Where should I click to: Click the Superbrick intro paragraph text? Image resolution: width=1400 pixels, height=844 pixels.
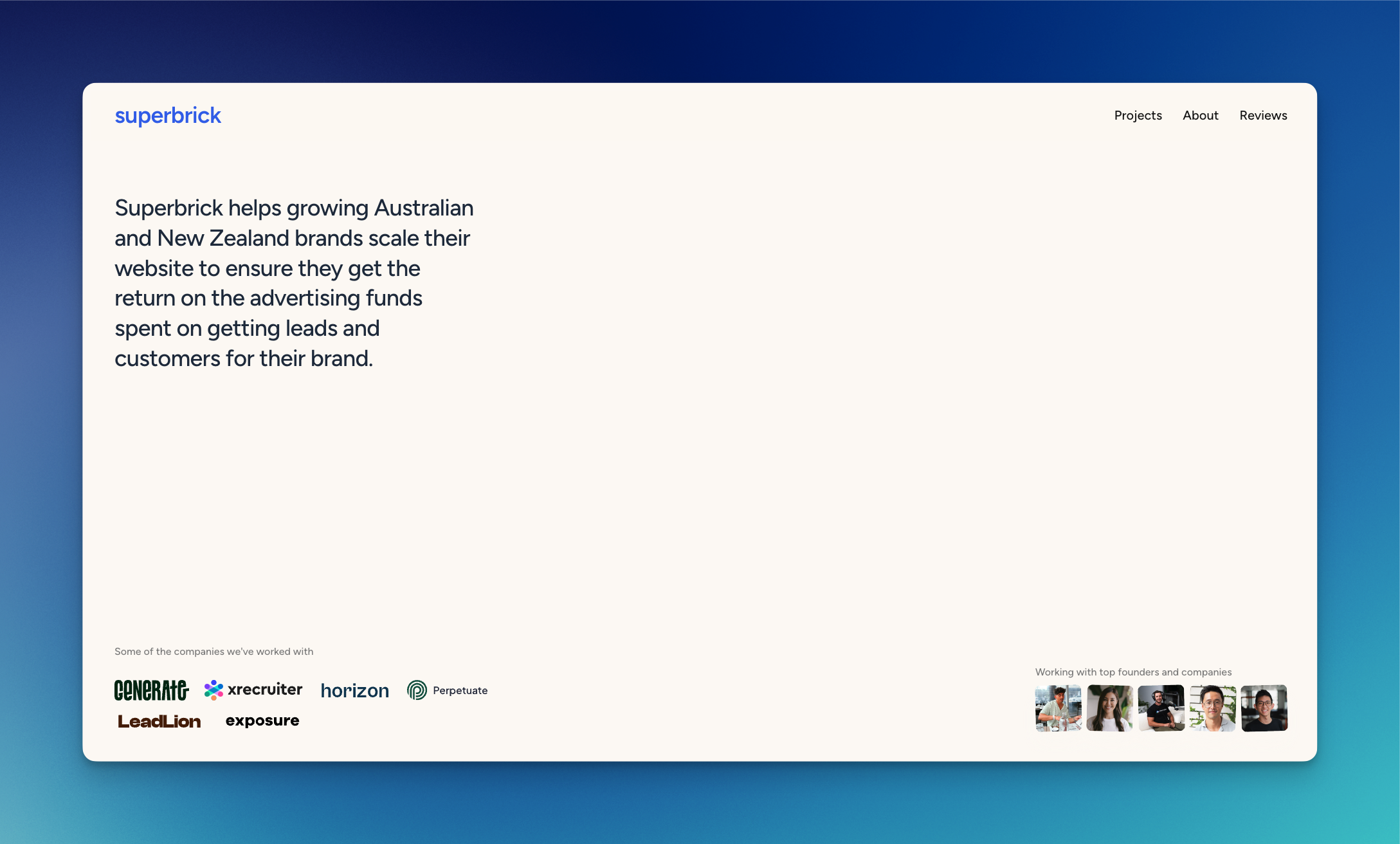pyautogui.click(x=294, y=283)
